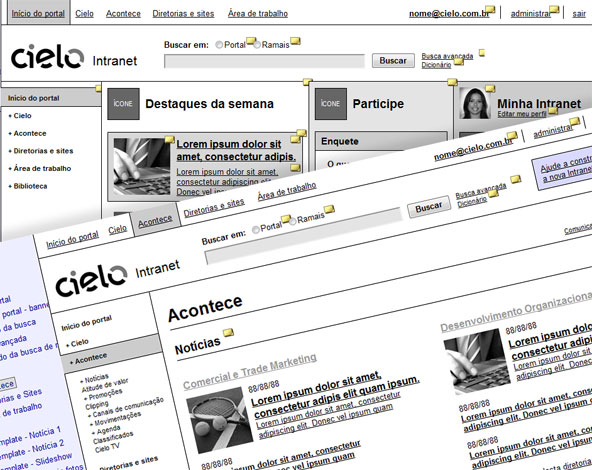Expand Biblioteca in the upper page sidebar
The width and height of the screenshot is (592, 470).
click(x=30, y=186)
